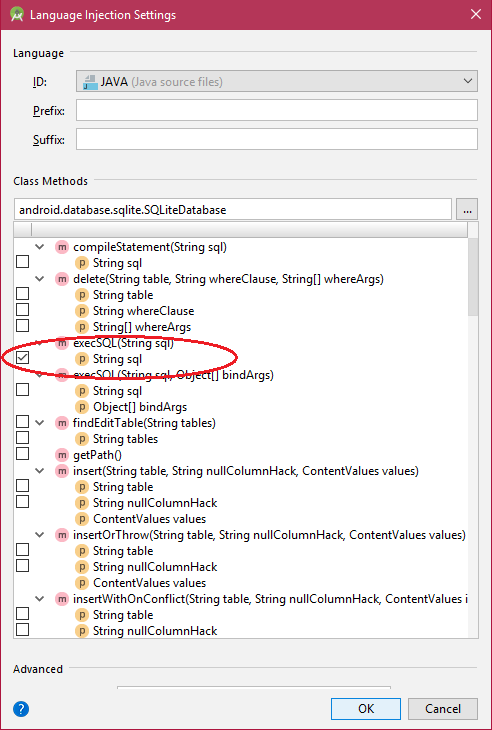Click parameter icon of Object[] bindArgs
Image resolution: width=492 pixels, height=730 pixels.
click(81, 407)
